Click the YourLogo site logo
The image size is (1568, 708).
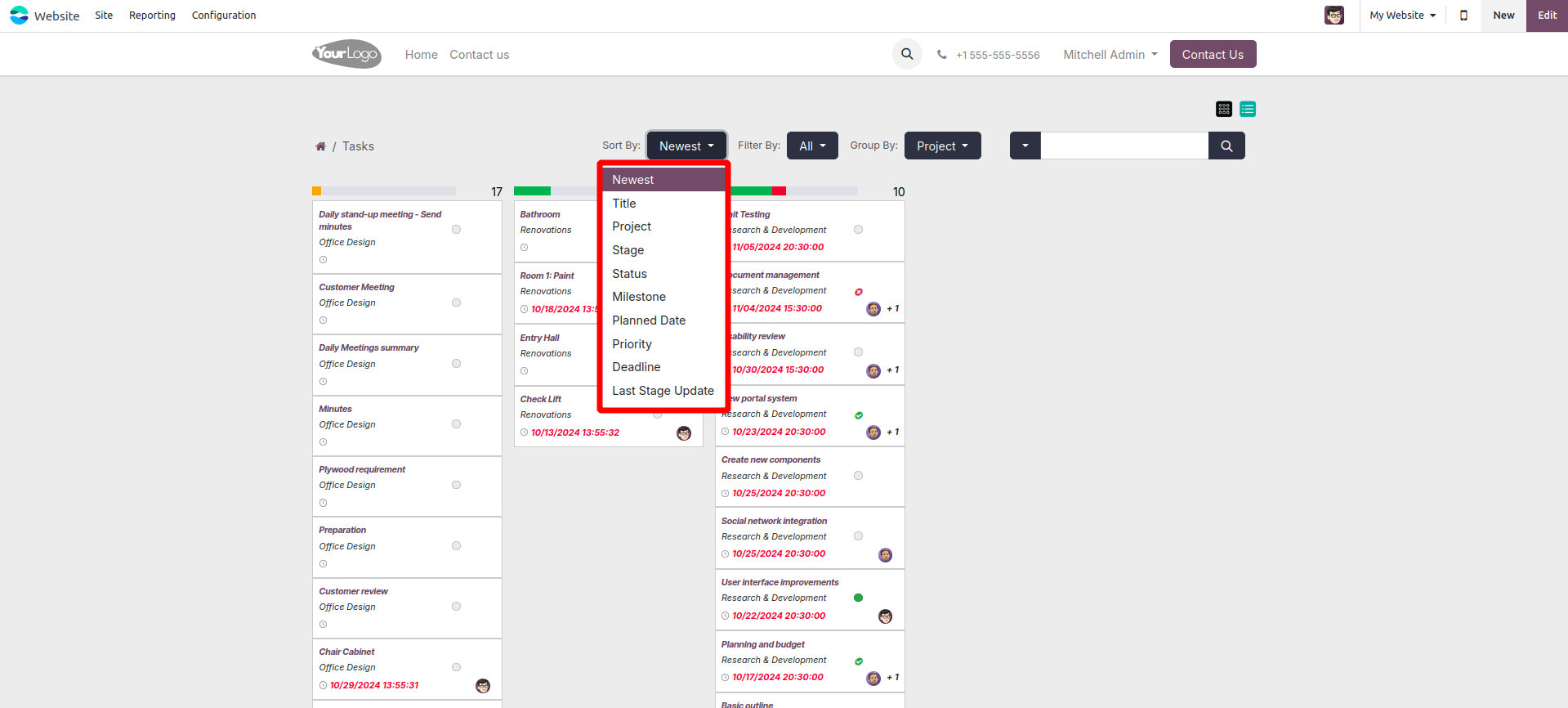[x=346, y=54]
